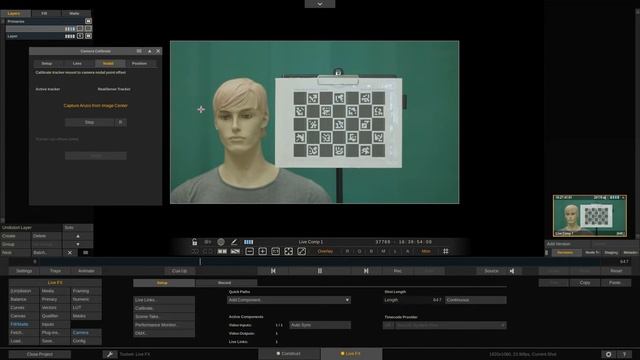
Task: Click the X icon beside Batch button
Action: 70,253
